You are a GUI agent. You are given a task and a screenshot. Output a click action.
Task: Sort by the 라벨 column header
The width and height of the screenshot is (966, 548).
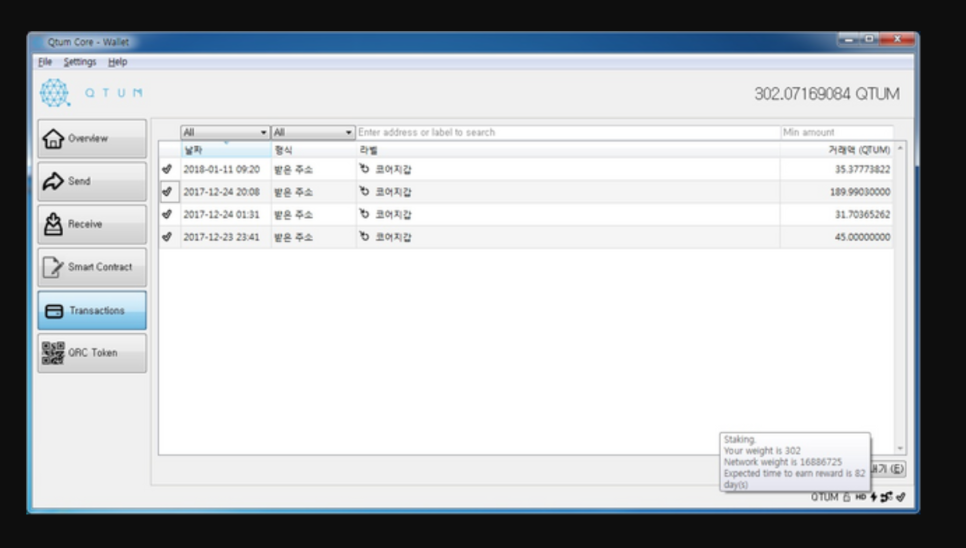point(568,150)
